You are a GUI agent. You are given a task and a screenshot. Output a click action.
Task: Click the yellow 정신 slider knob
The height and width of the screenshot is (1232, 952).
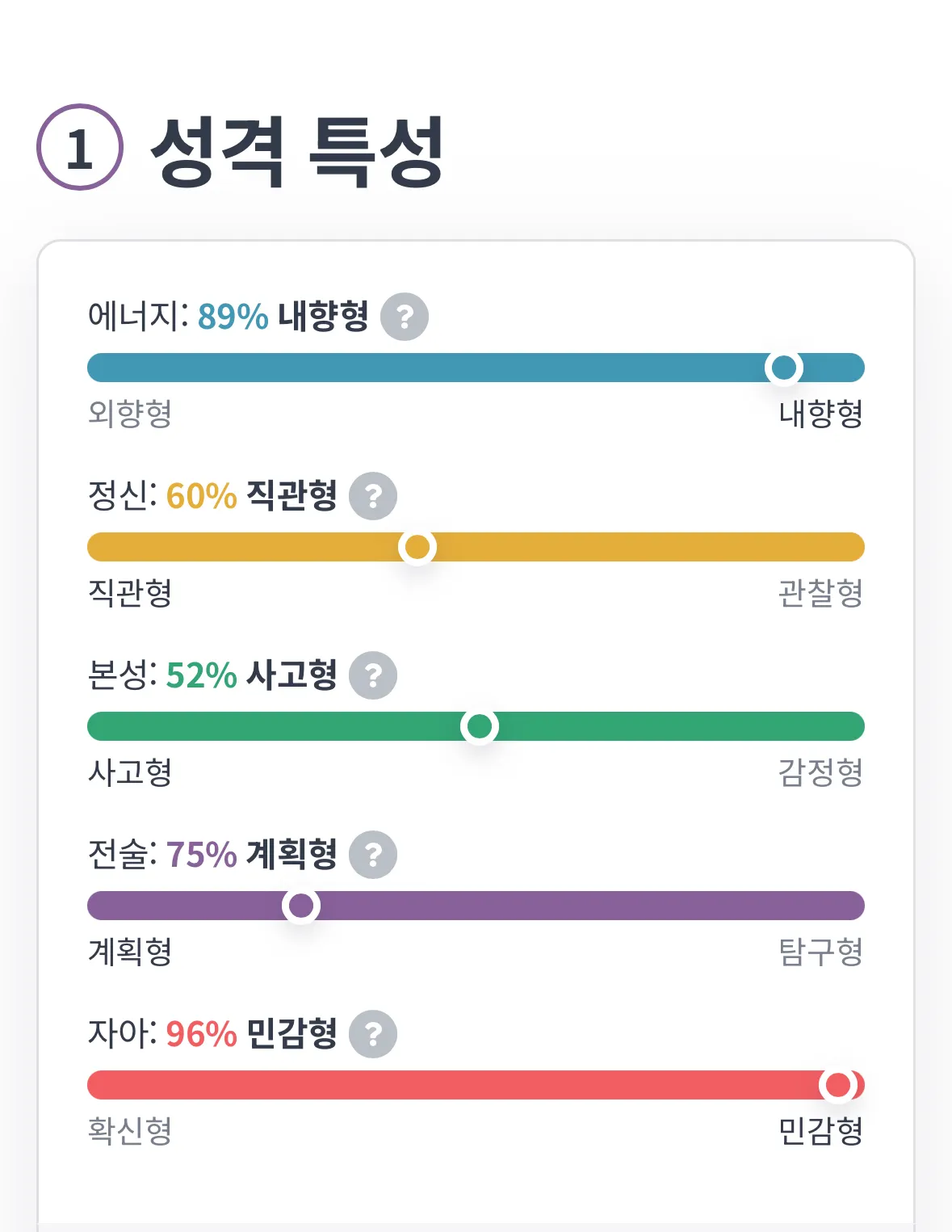[x=417, y=547]
